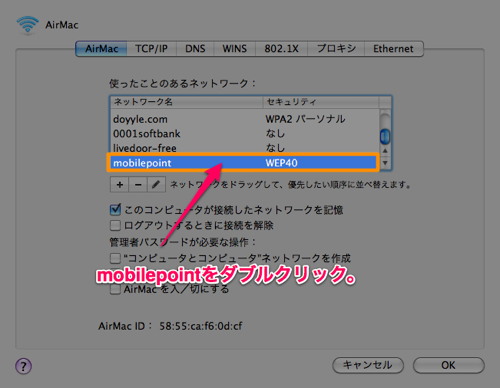Enable disconnect when logging out checkbox

pos(115,225)
